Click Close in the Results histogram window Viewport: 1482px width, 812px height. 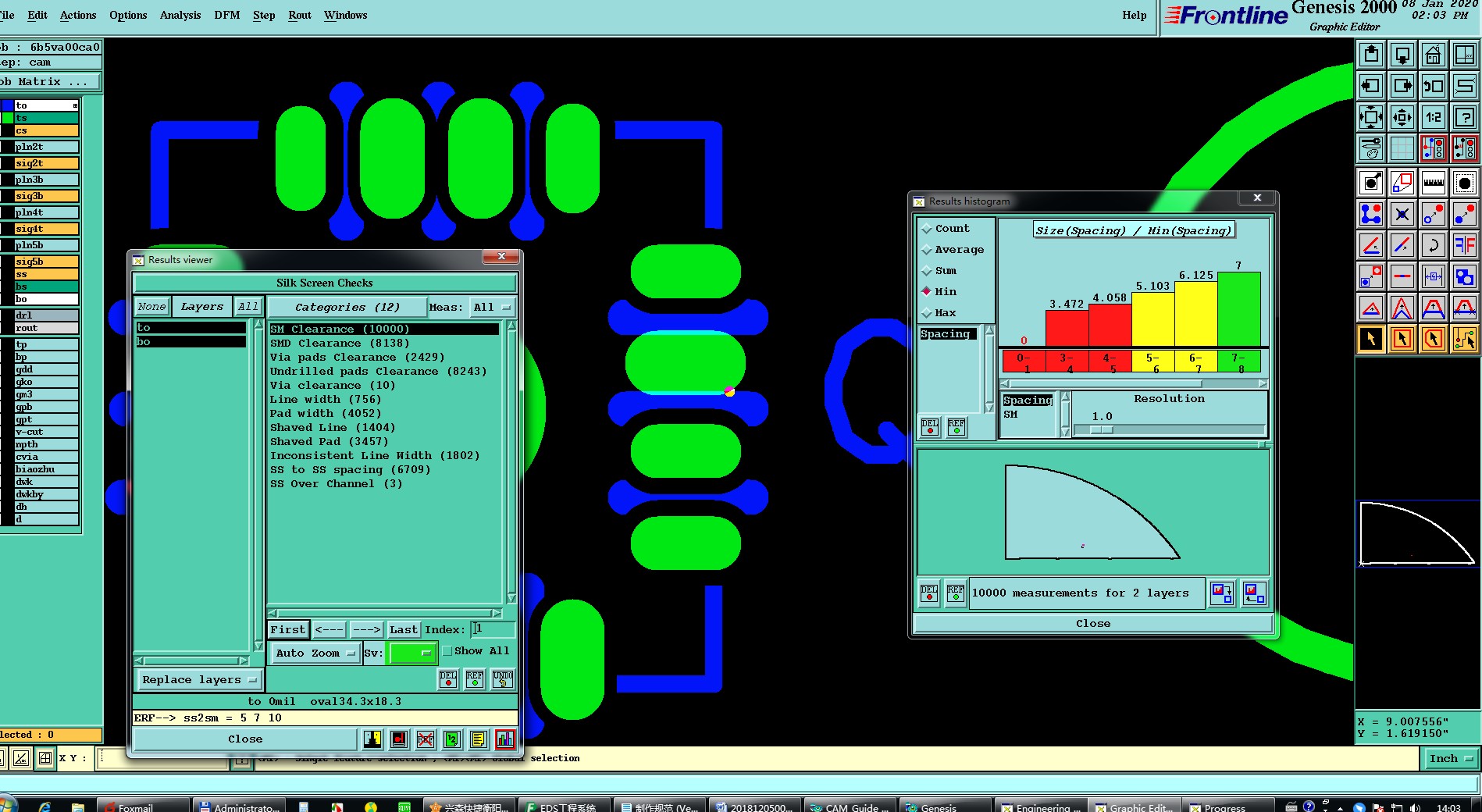click(x=1092, y=623)
